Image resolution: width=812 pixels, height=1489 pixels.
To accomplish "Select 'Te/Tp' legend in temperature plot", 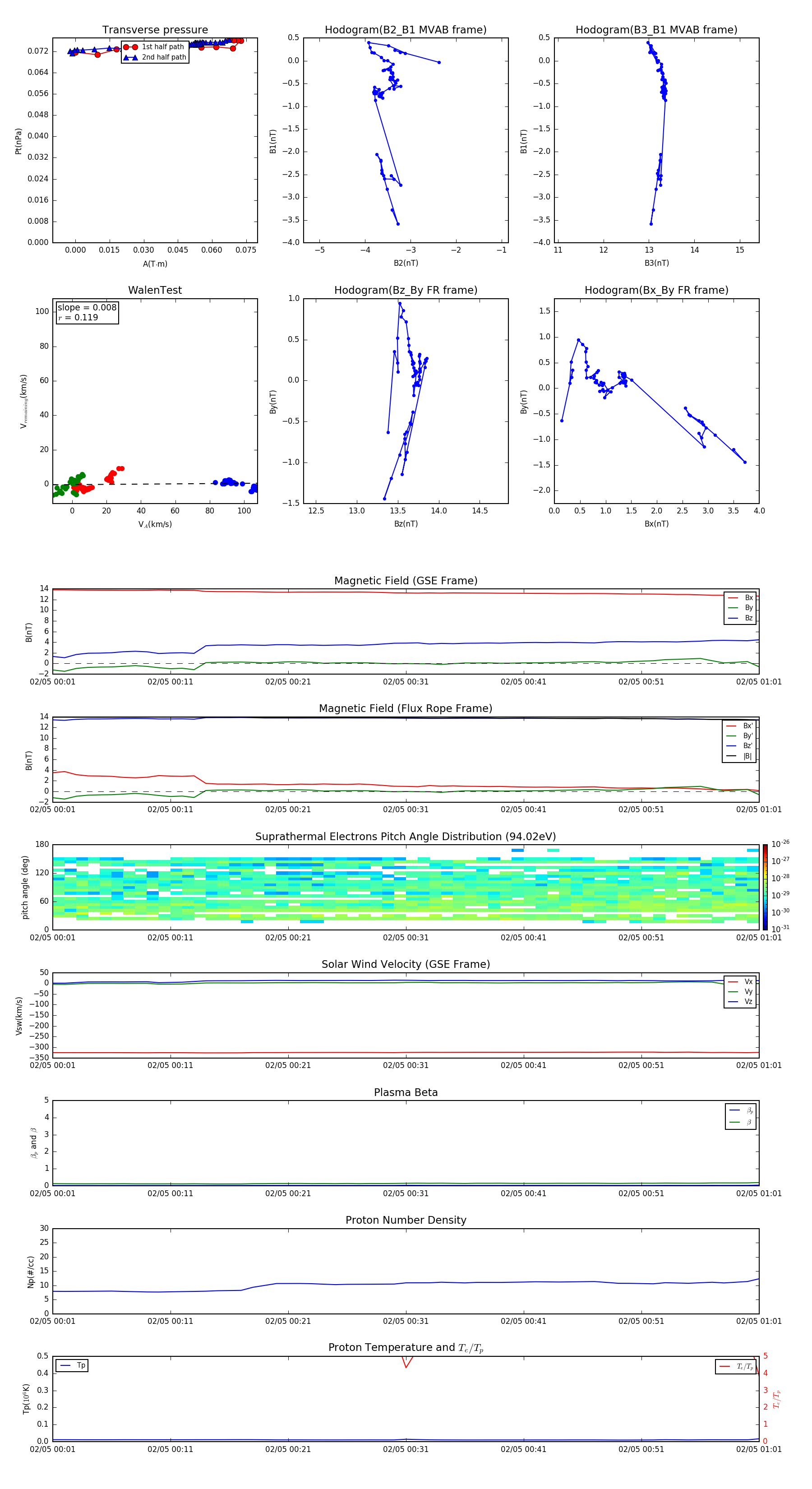I will [x=736, y=1366].
